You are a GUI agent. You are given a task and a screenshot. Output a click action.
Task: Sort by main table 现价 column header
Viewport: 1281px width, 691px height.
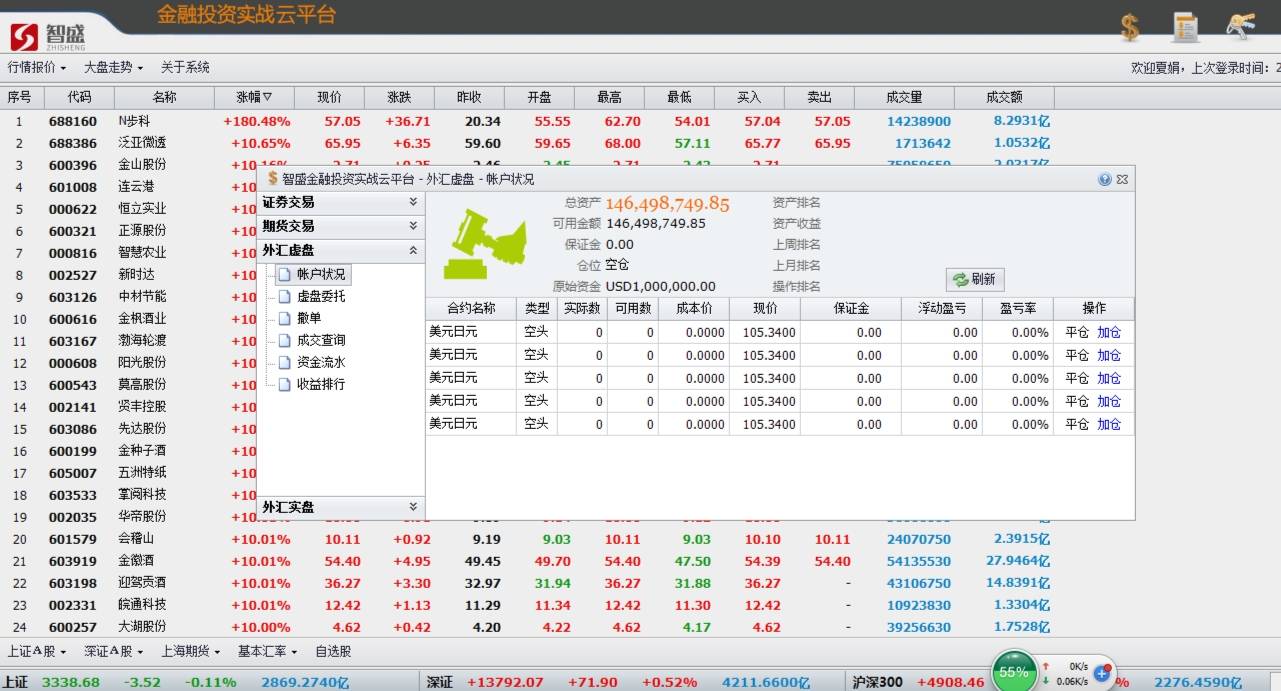329,97
